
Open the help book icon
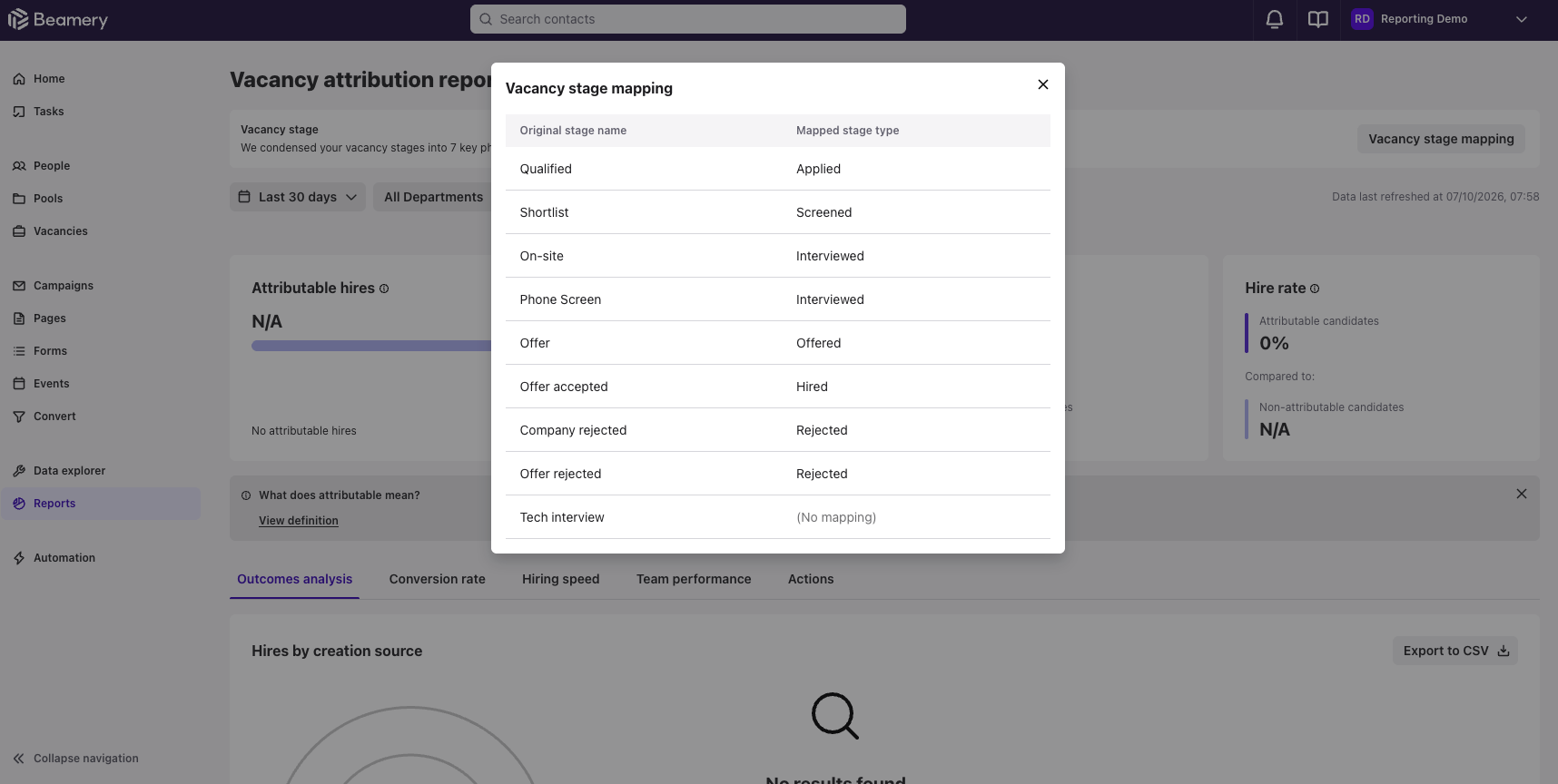tap(1318, 19)
